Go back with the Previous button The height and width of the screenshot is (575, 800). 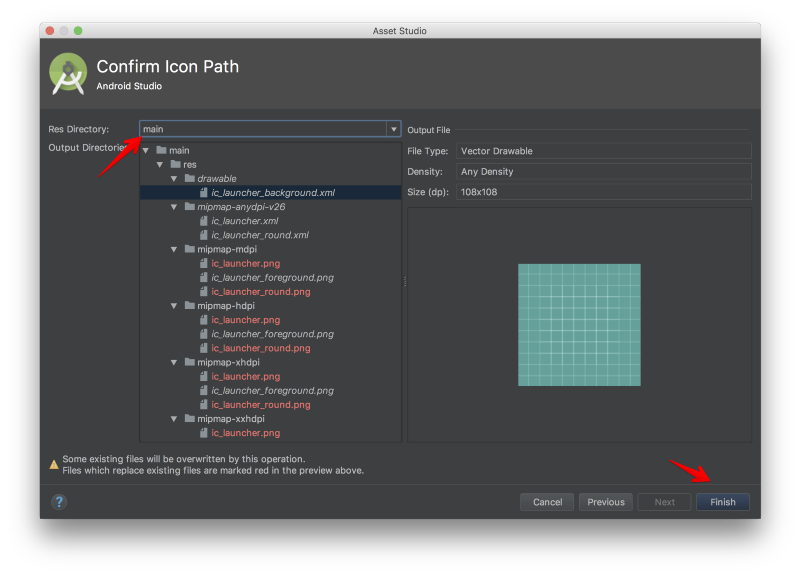[605, 502]
